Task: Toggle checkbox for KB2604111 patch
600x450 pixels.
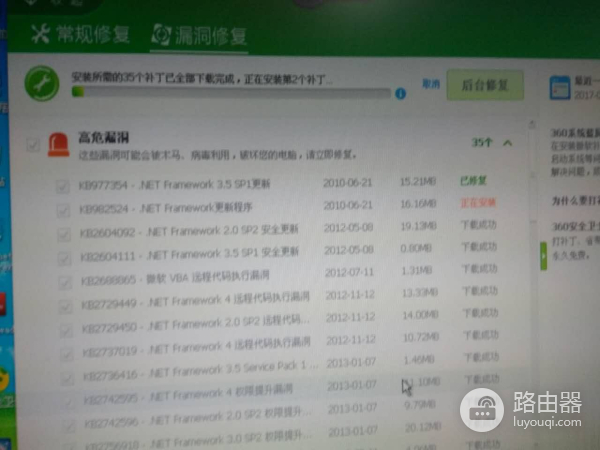Action: [x=64, y=258]
